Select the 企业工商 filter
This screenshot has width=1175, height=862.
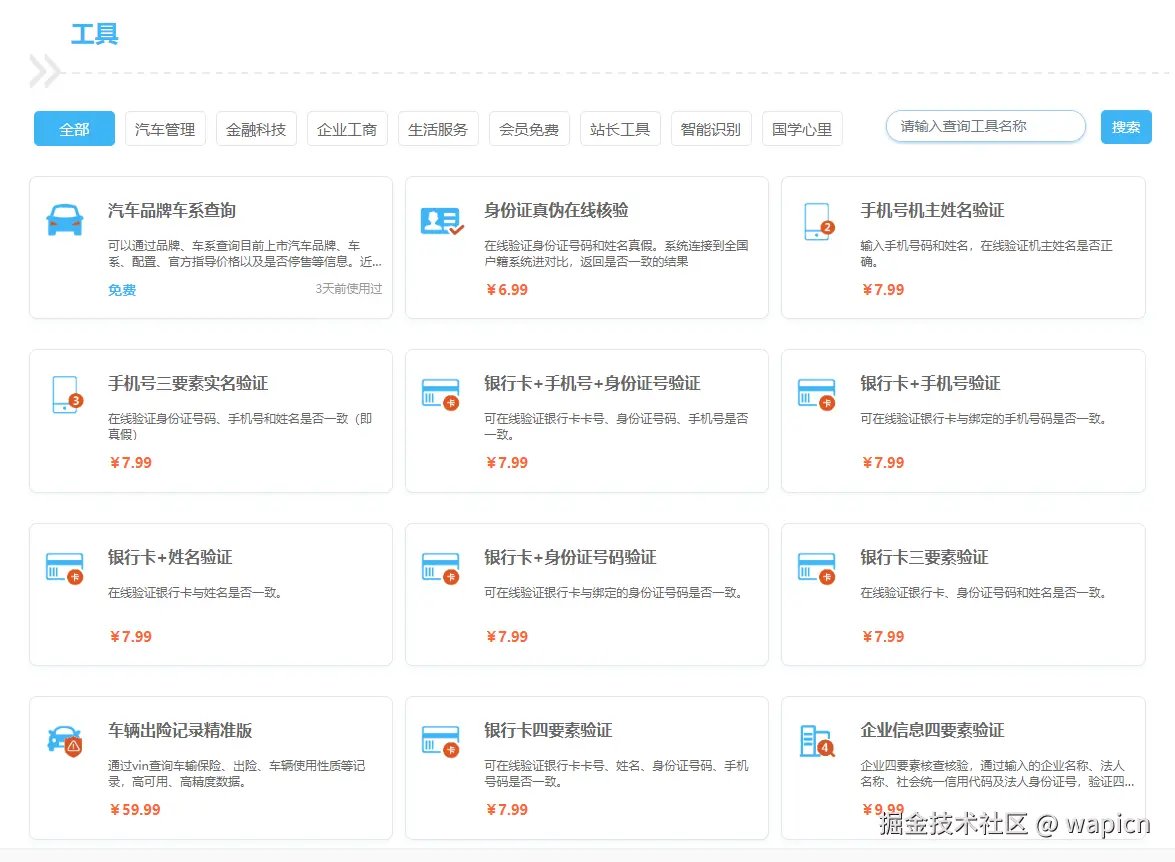pos(347,128)
